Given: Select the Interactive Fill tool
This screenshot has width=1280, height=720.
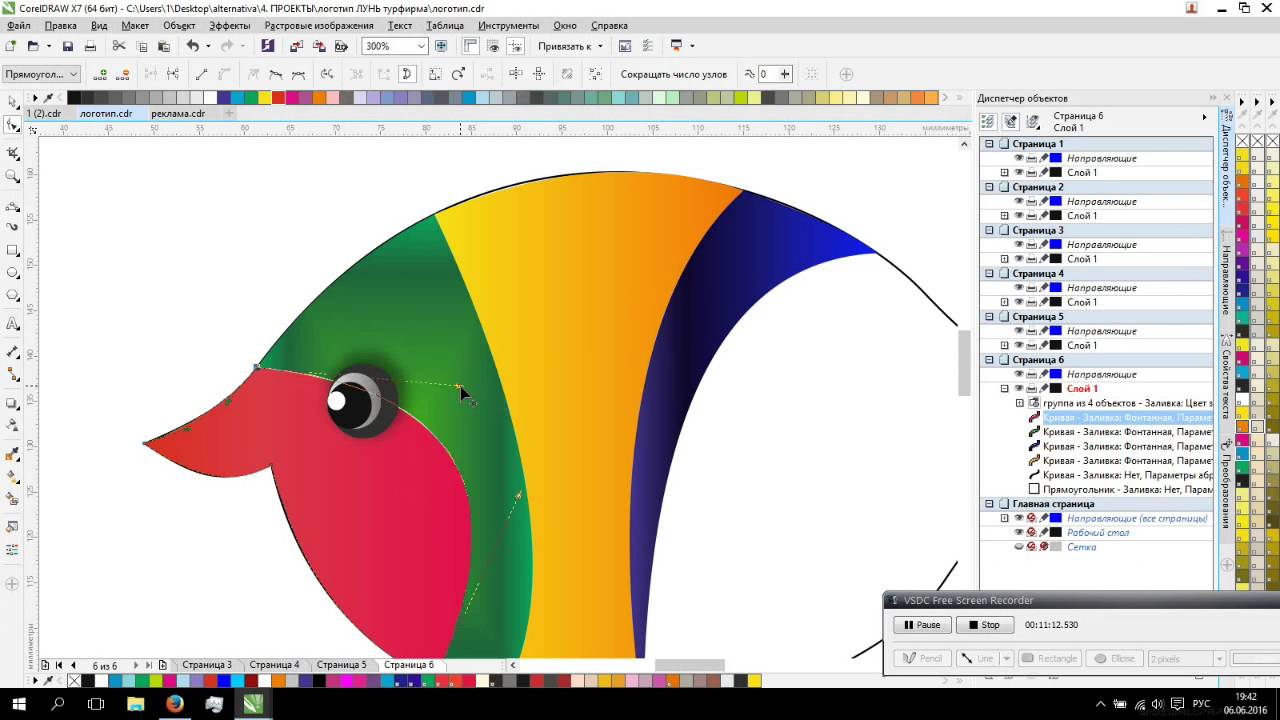Looking at the screenshot, I should pyautogui.click(x=12, y=475).
